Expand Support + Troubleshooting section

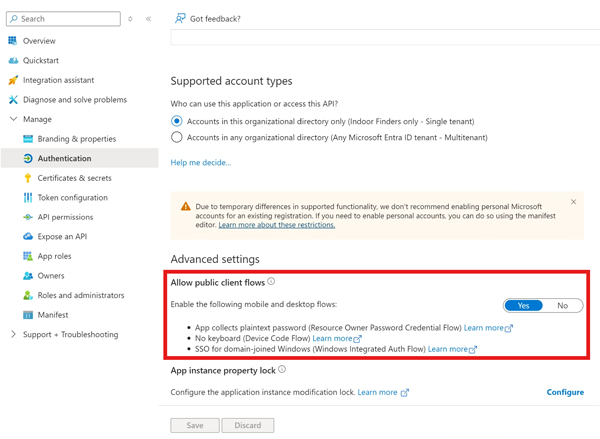point(13,334)
